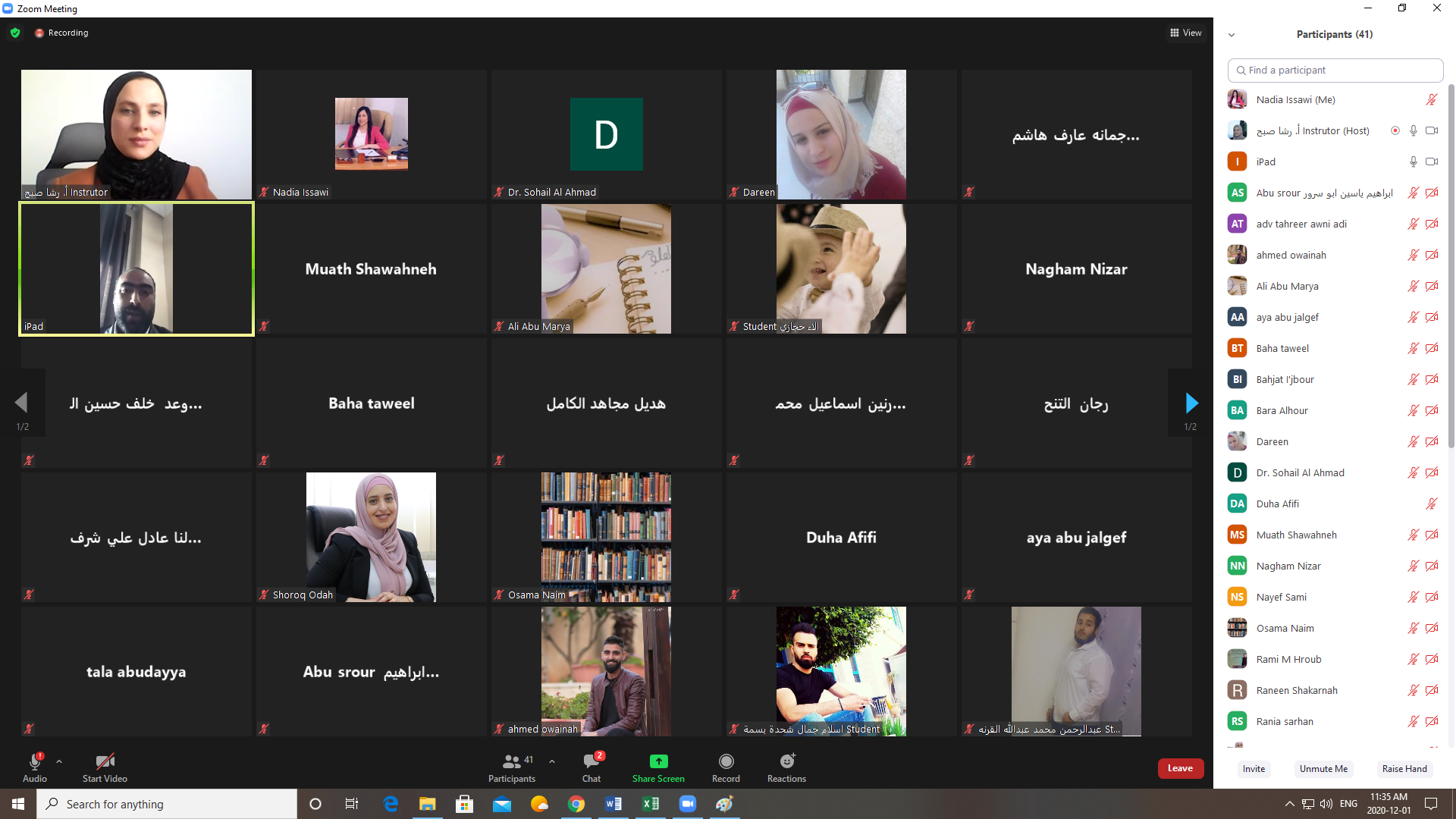Image resolution: width=1456 pixels, height=819 pixels.
Task: Show hidden system tray icons arrow
Action: pyautogui.click(x=1289, y=804)
